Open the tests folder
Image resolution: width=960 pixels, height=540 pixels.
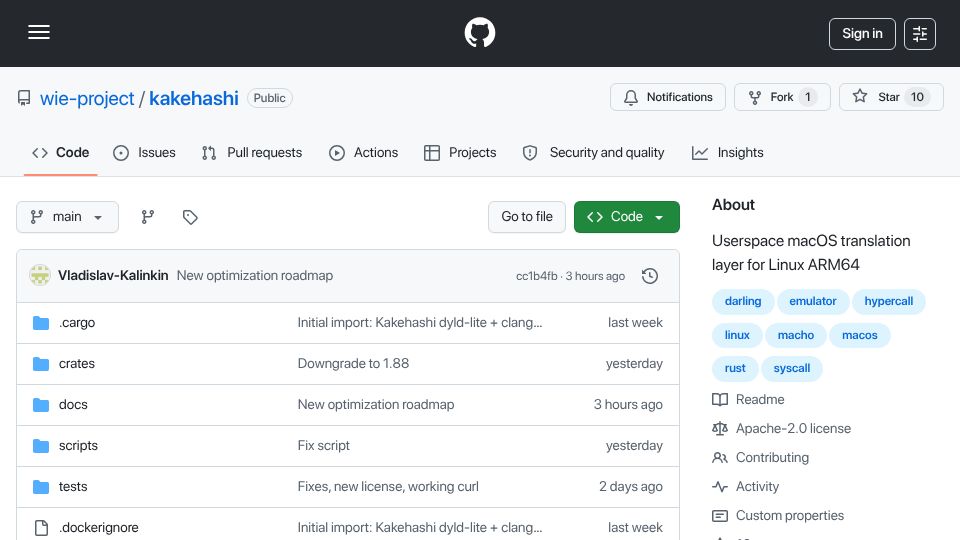73,487
